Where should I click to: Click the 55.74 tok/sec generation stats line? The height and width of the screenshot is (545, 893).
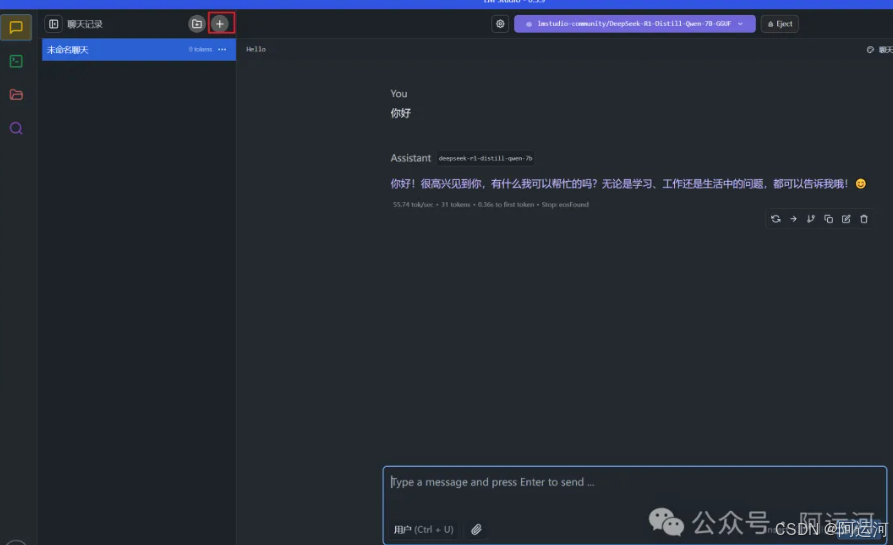click(x=490, y=204)
